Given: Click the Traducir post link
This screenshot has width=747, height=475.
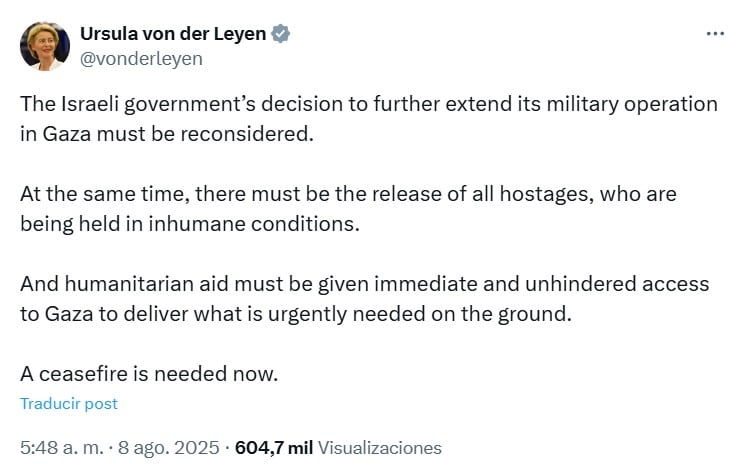Looking at the screenshot, I should (x=69, y=404).
